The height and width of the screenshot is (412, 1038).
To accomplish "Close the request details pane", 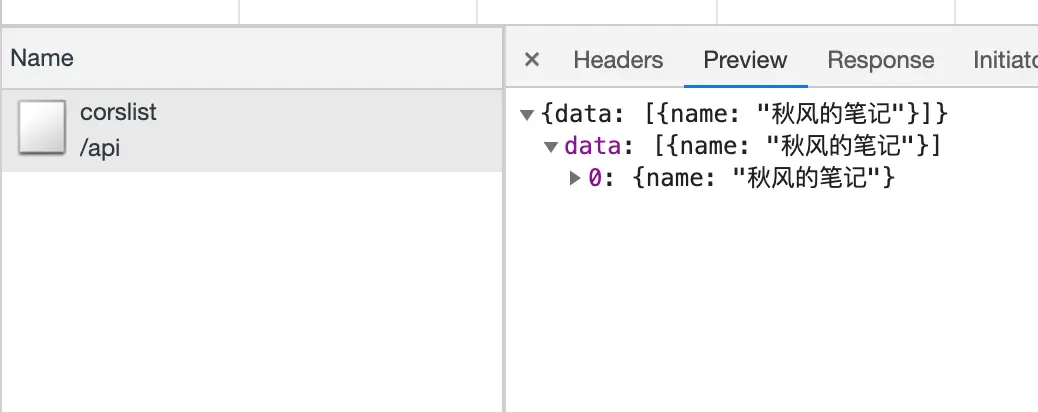I will 532,60.
